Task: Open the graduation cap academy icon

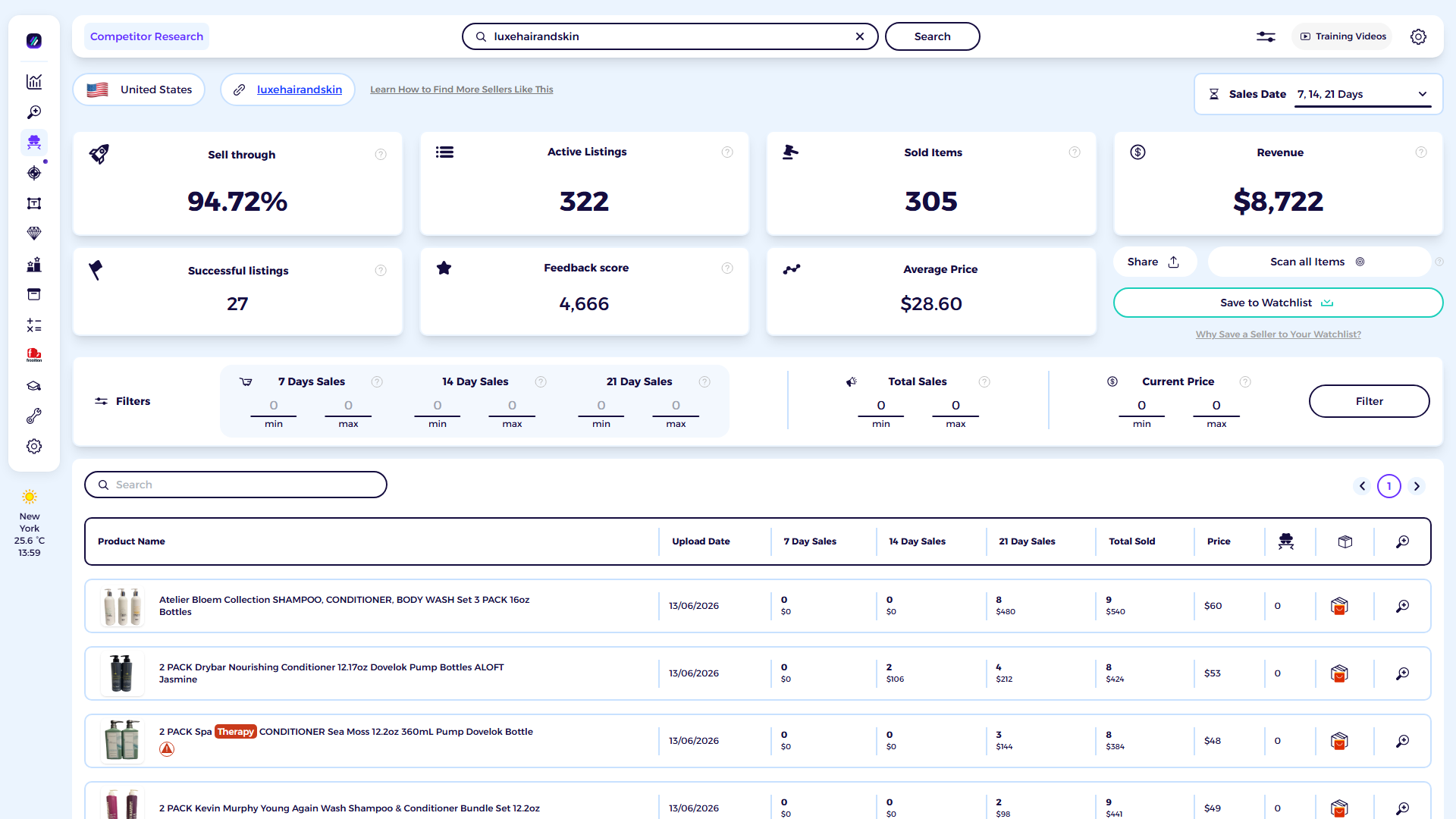Action: point(34,386)
